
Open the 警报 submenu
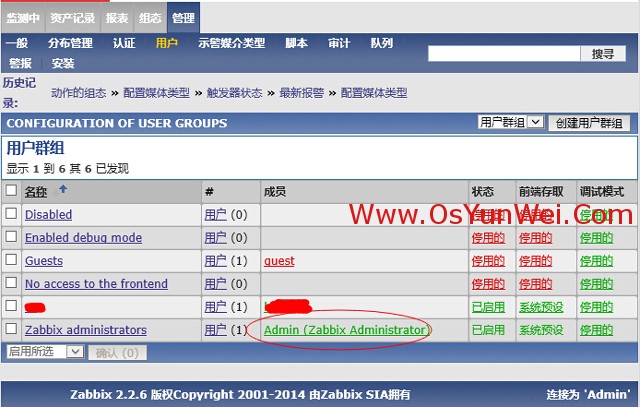point(20,63)
